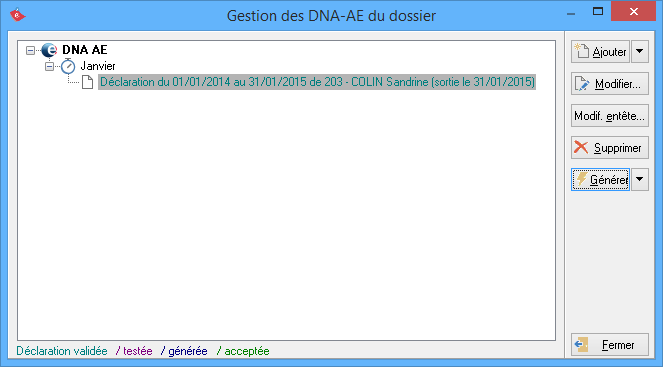Image resolution: width=663 pixels, height=367 pixels.
Task: Click the '/ générée' legend text
Action: click(x=184, y=351)
